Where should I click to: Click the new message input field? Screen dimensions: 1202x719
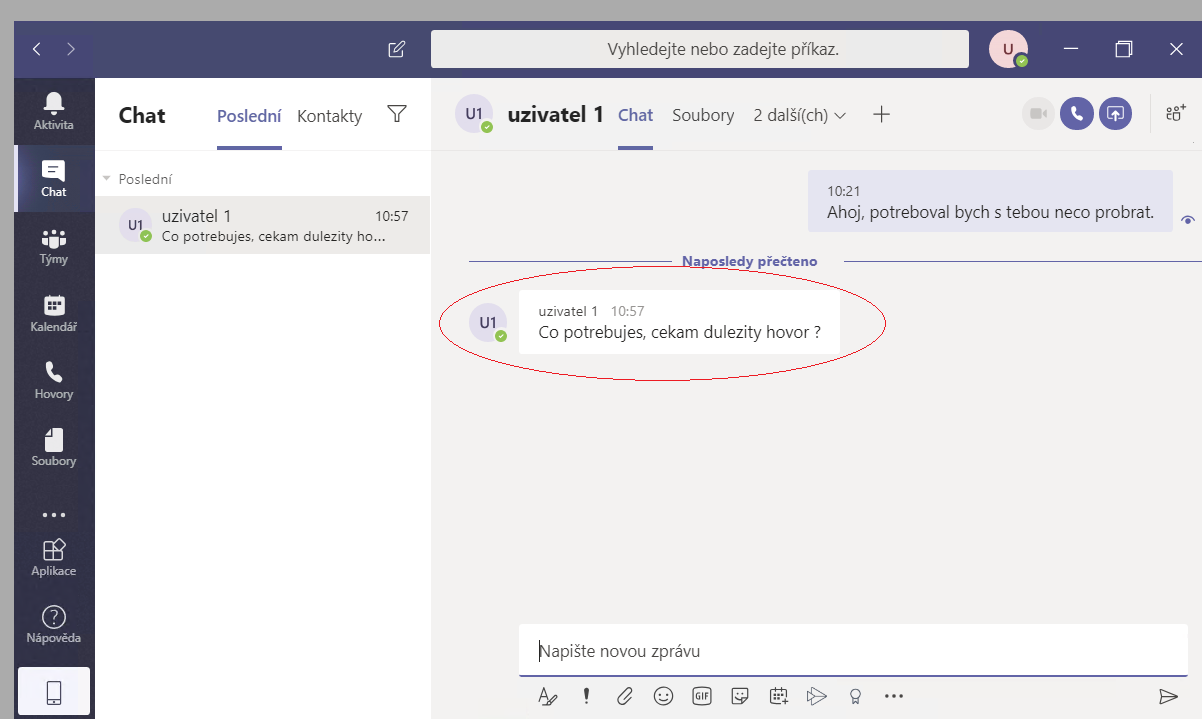[853, 651]
